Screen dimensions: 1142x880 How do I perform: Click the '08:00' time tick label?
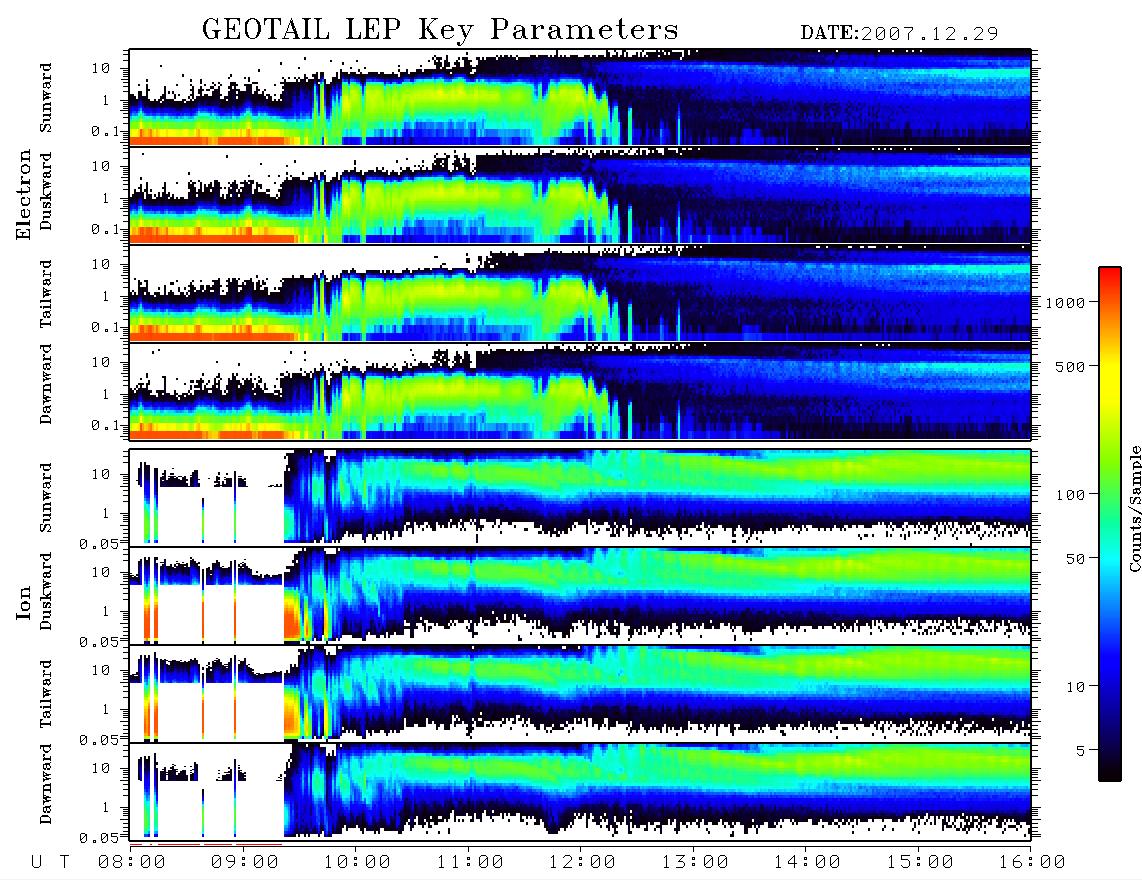click(x=132, y=863)
